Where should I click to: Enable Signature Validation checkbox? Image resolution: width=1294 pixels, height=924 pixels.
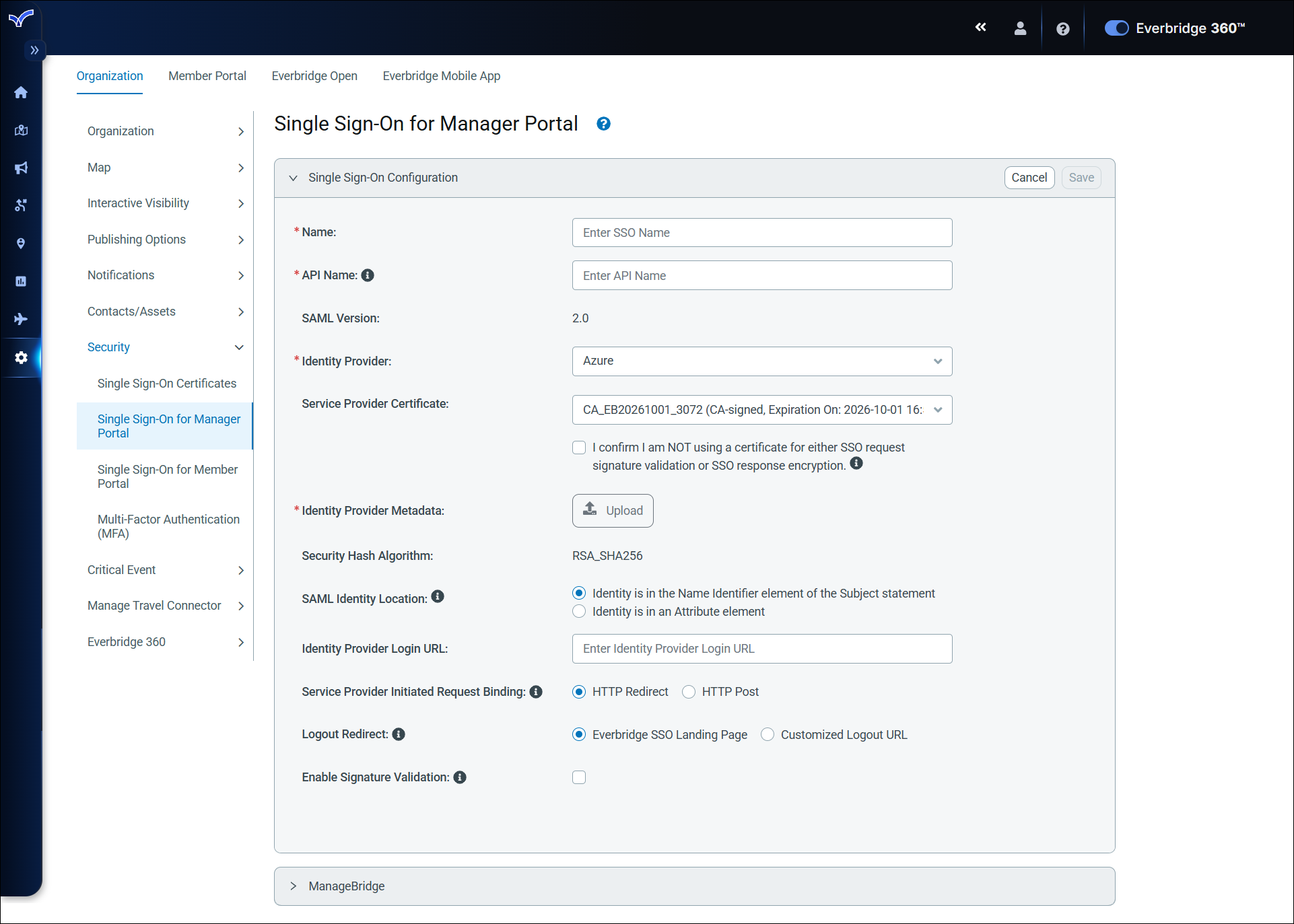[x=578, y=777]
